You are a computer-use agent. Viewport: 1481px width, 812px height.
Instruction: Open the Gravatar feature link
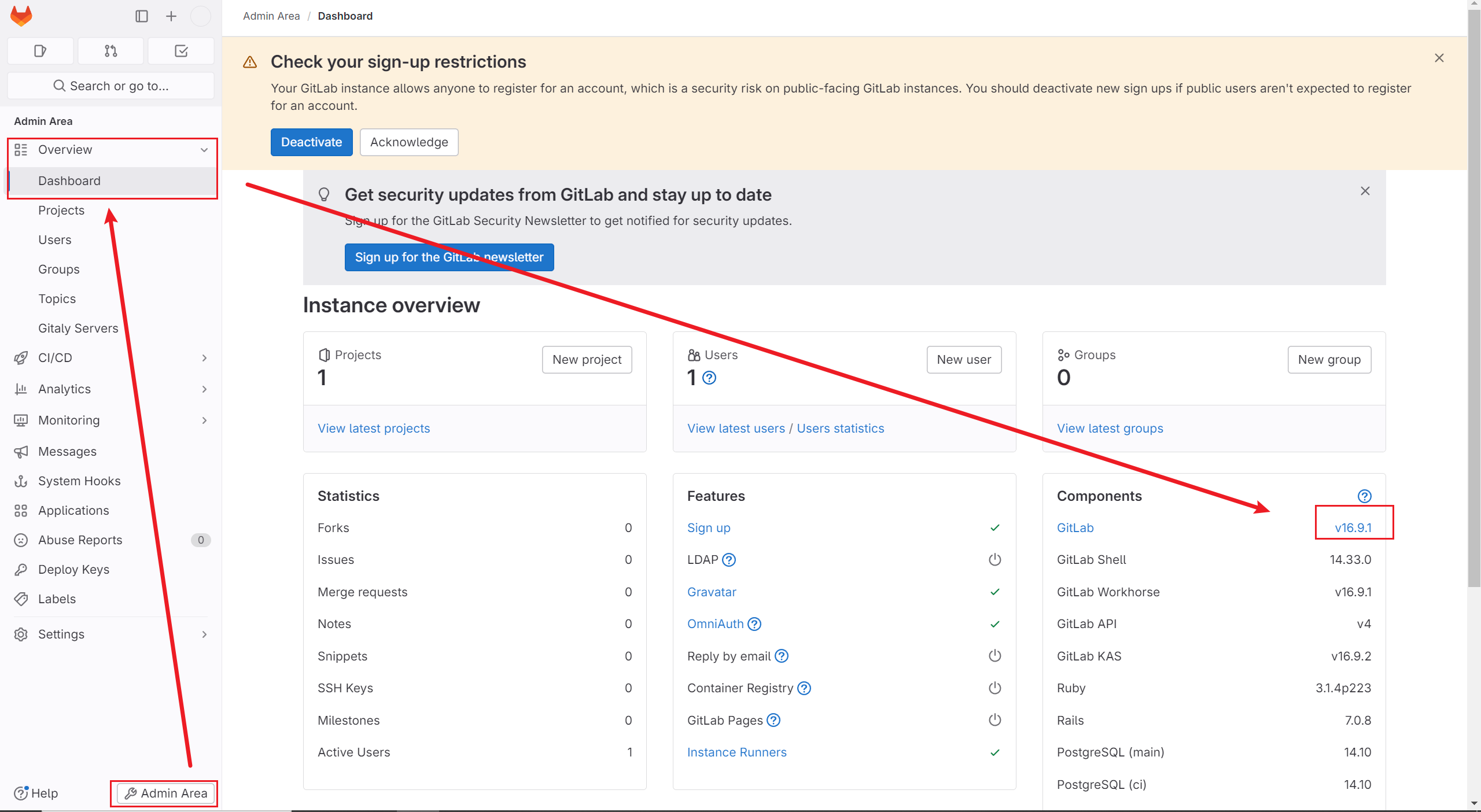[x=712, y=592]
